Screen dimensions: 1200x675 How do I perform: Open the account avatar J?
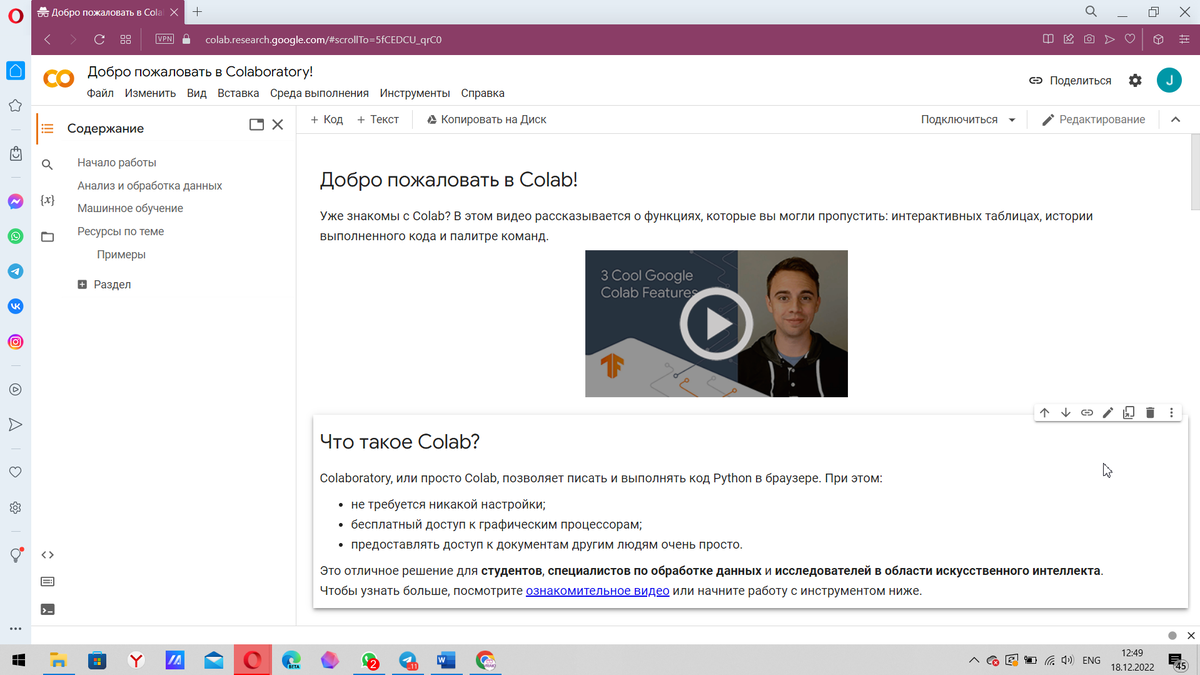(x=1169, y=80)
